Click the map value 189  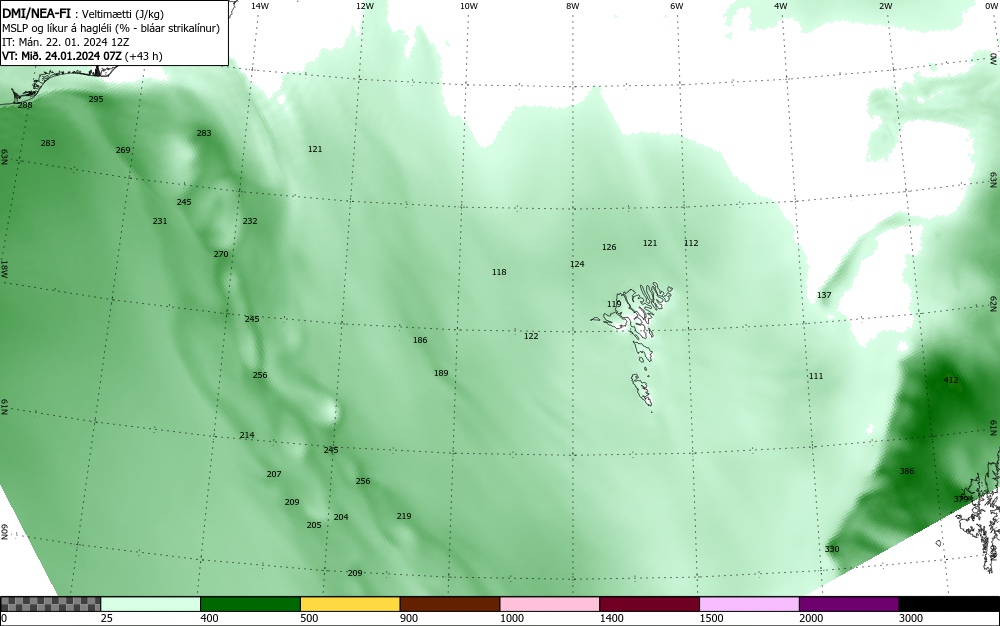441,373
